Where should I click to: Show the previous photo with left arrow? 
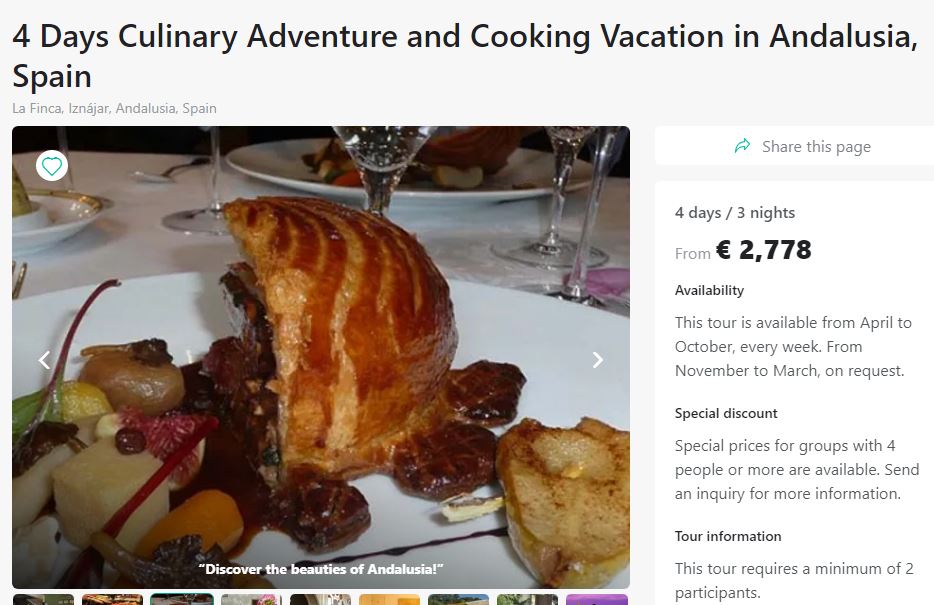[x=44, y=360]
